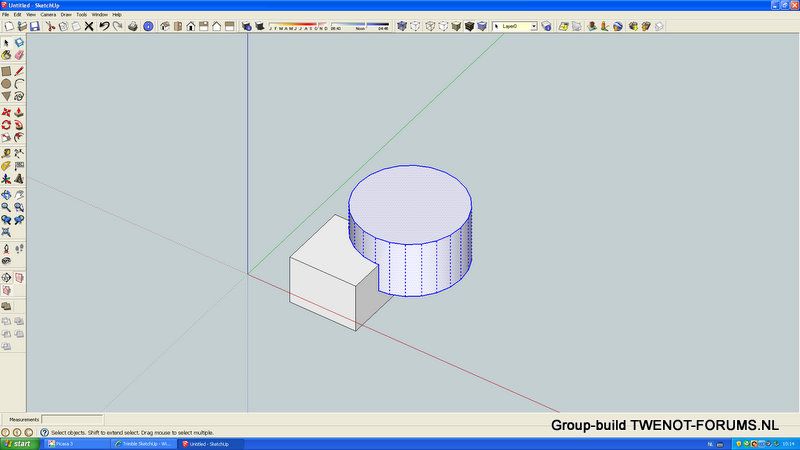Click the Measurements input box
This screenshot has width=800, height=450.
[x=72, y=419]
